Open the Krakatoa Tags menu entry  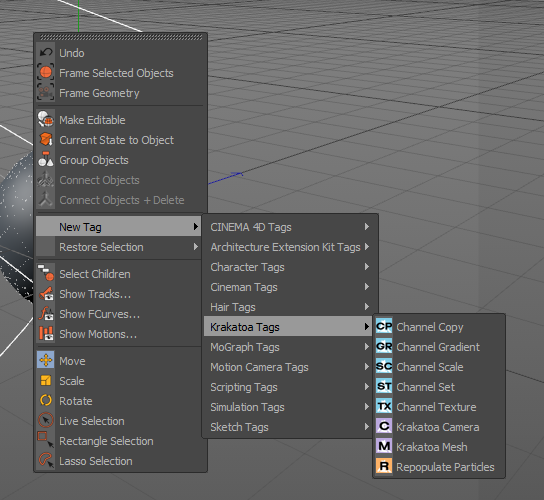pyautogui.click(x=288, y=327)
